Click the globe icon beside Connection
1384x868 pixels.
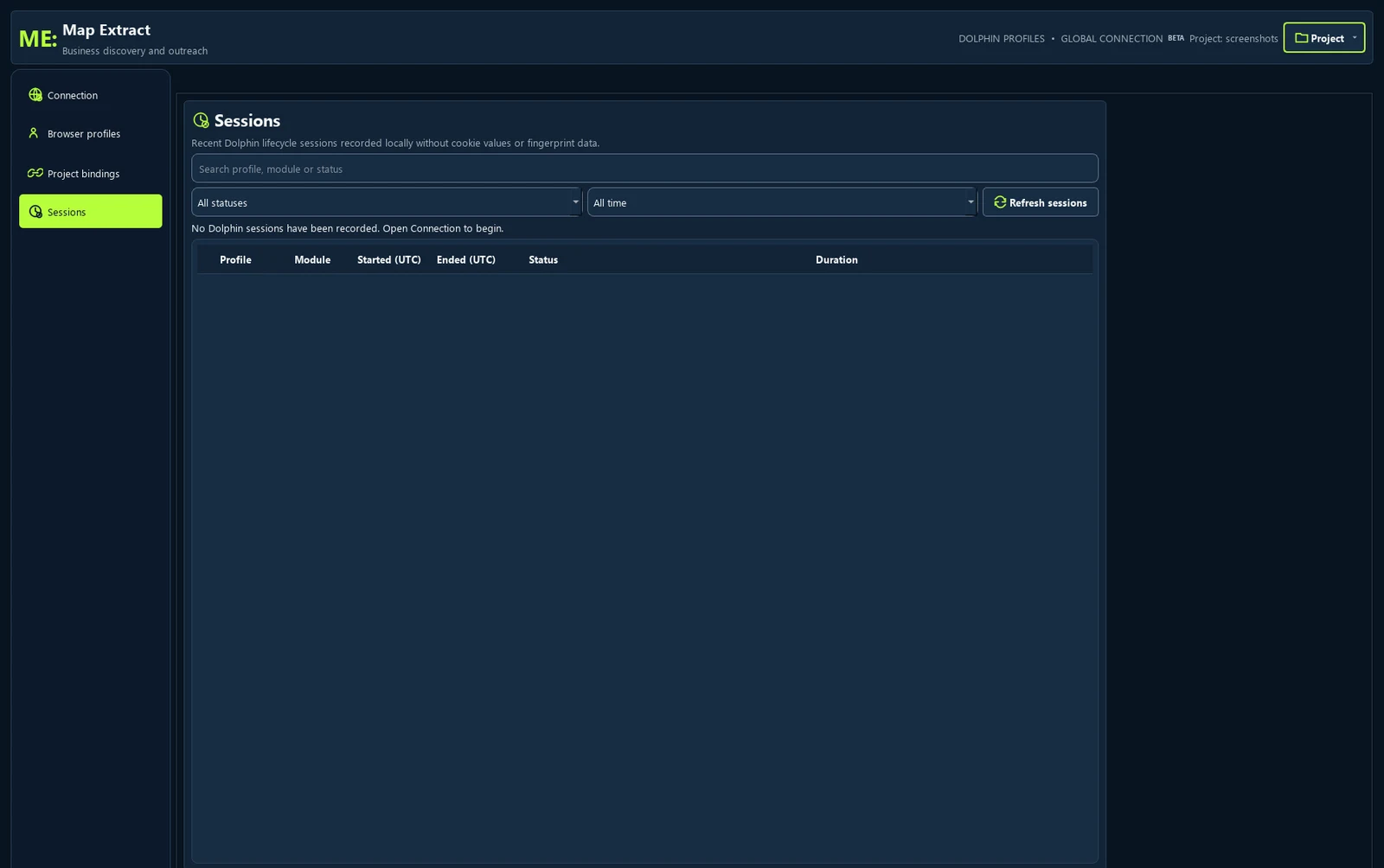pyautogui.click(x=35, y=95)
